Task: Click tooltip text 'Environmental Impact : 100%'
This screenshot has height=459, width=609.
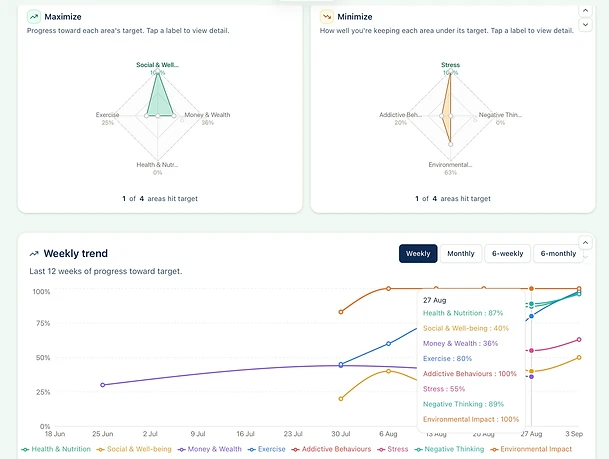Action: (471, 419)
